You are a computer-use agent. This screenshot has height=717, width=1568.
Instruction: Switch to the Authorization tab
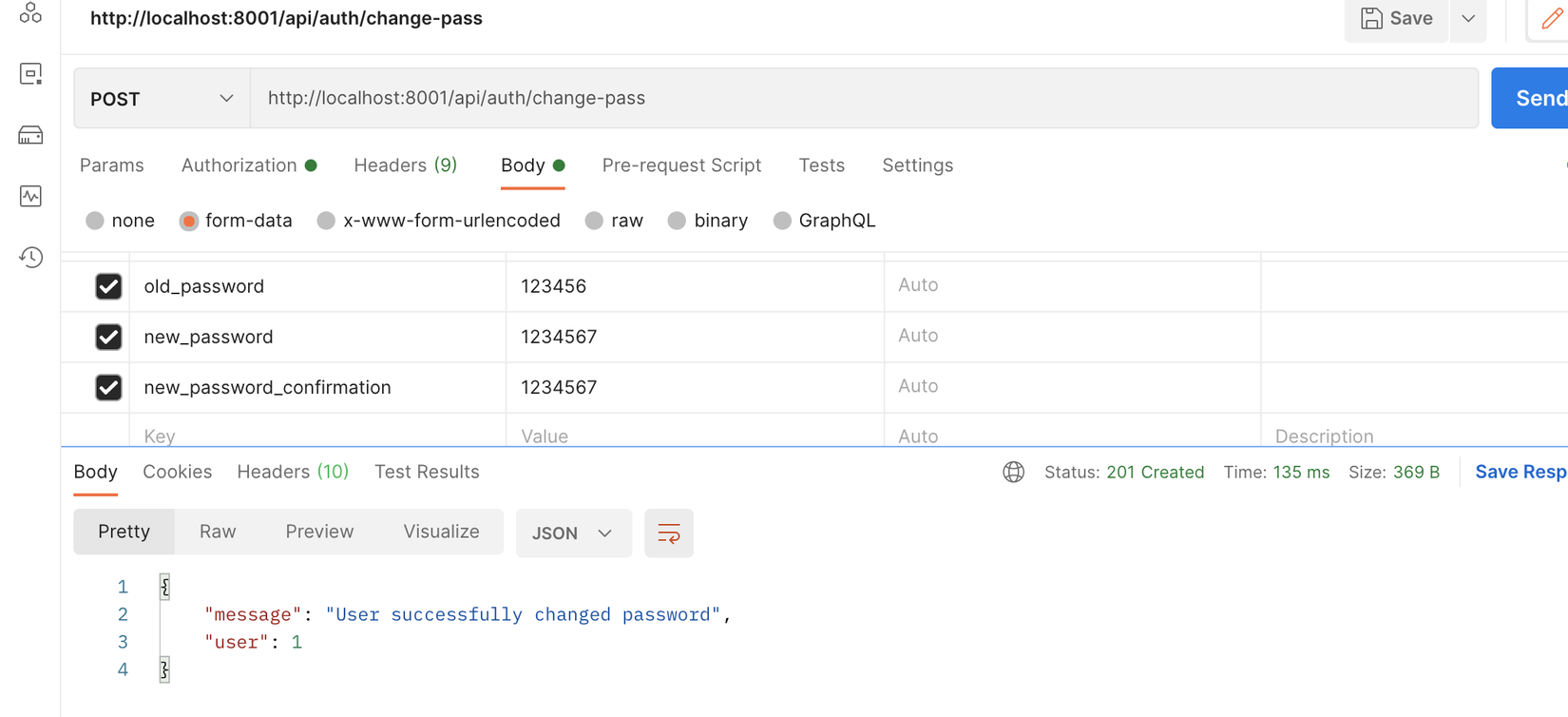coord(239,165)
